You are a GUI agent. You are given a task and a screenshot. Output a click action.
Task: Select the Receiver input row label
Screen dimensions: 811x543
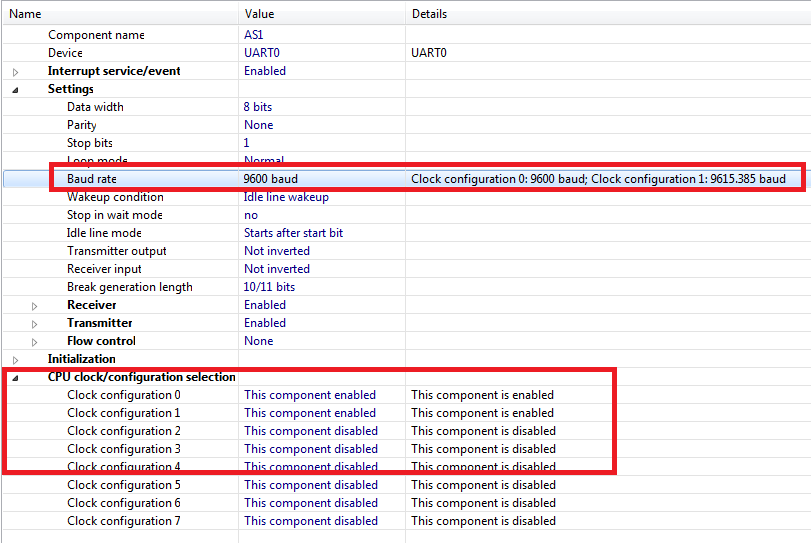(x=104, y=269)
